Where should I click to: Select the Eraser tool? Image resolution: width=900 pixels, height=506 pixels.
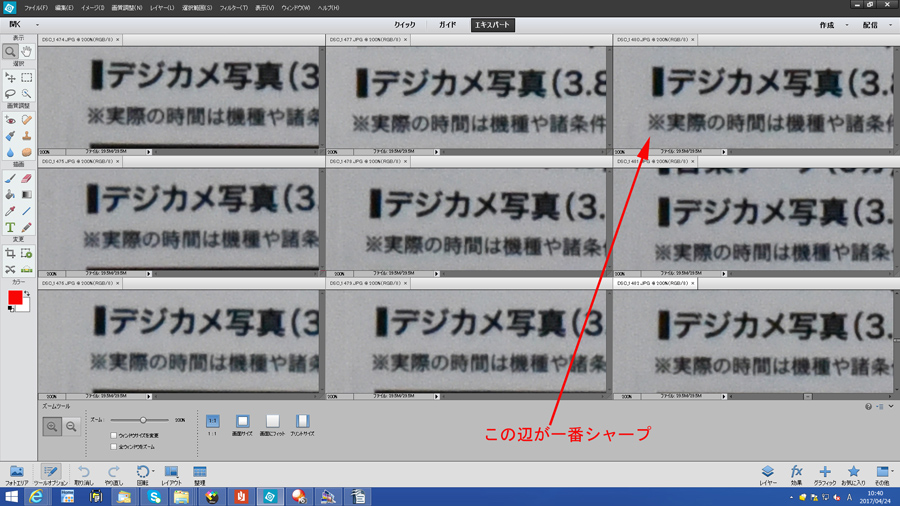click(x=27, y=179)
